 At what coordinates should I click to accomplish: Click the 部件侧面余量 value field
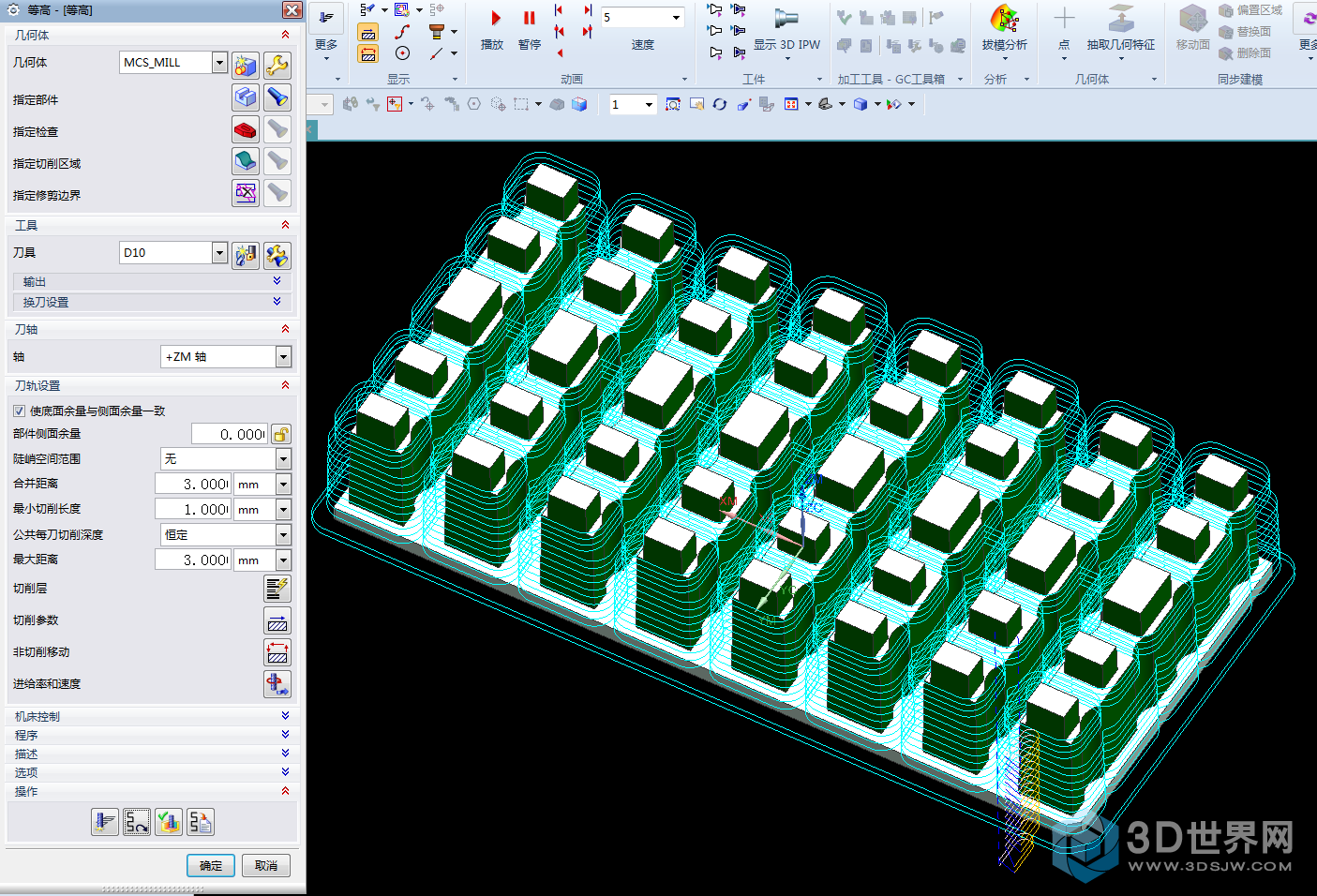tap(230, 434)
